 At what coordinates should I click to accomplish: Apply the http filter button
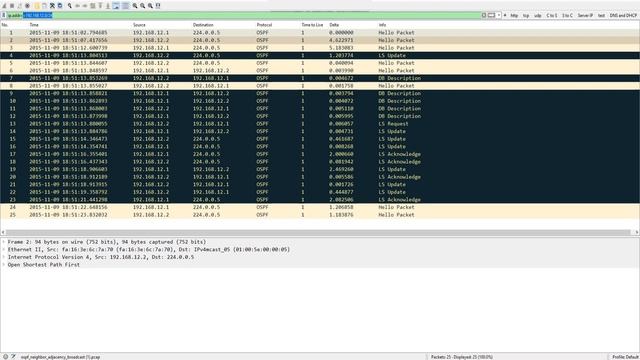point(514,16)
